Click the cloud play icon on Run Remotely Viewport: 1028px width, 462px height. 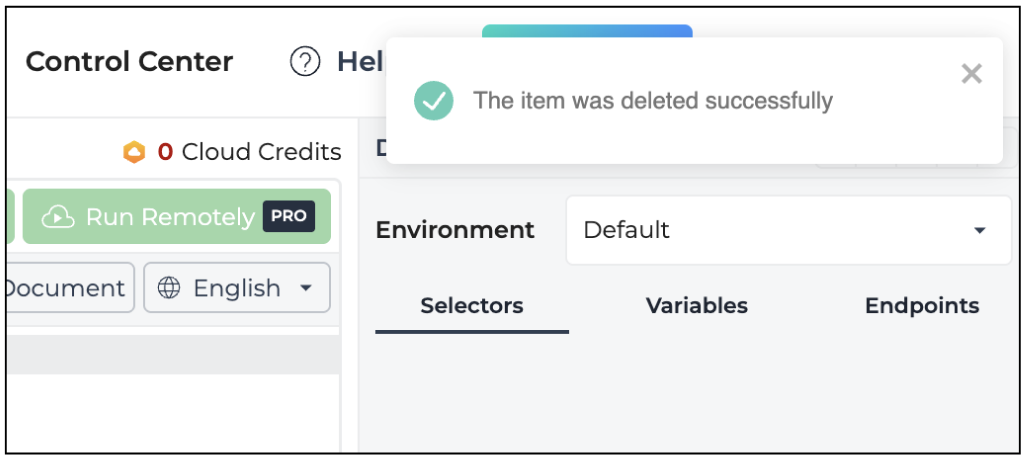58,217
